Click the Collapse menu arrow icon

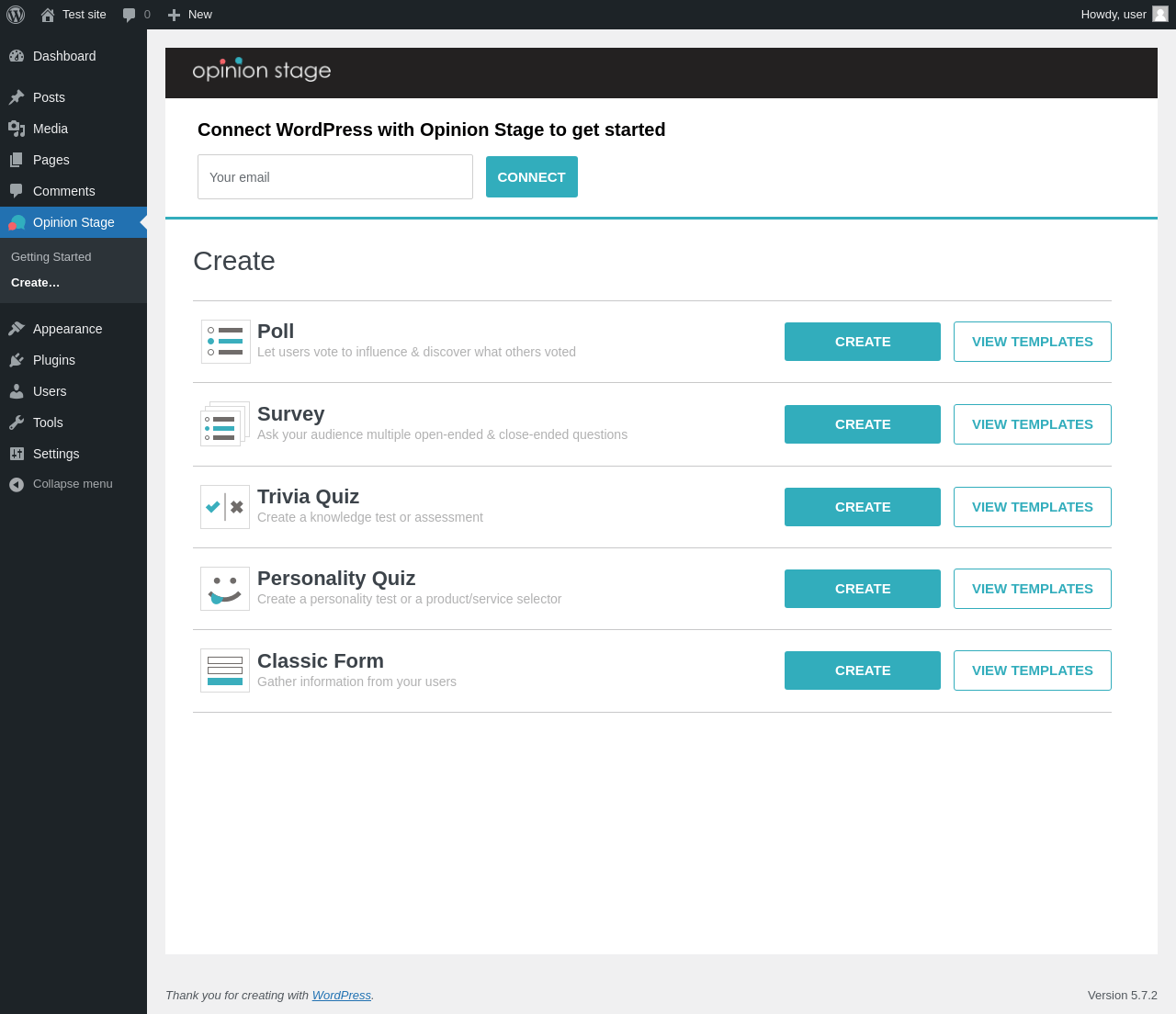click(x=17, y=484)
